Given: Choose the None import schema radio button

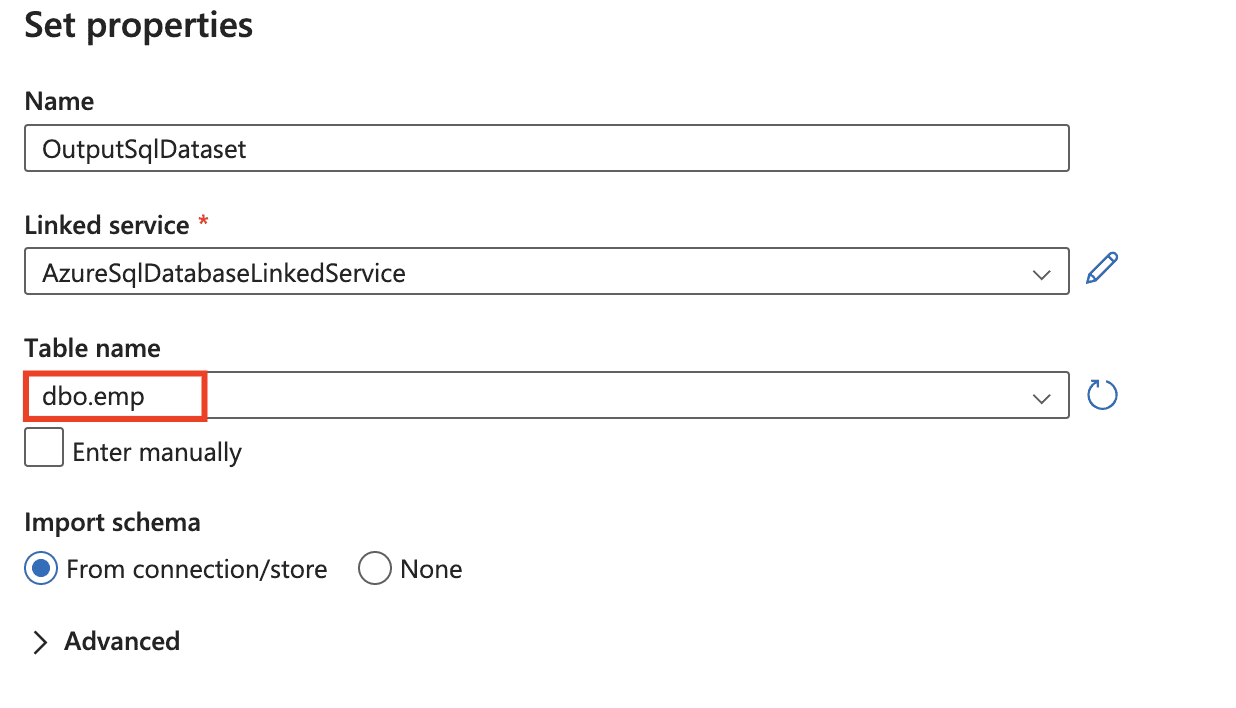Looking at the screenshot, I should (374, 569).
